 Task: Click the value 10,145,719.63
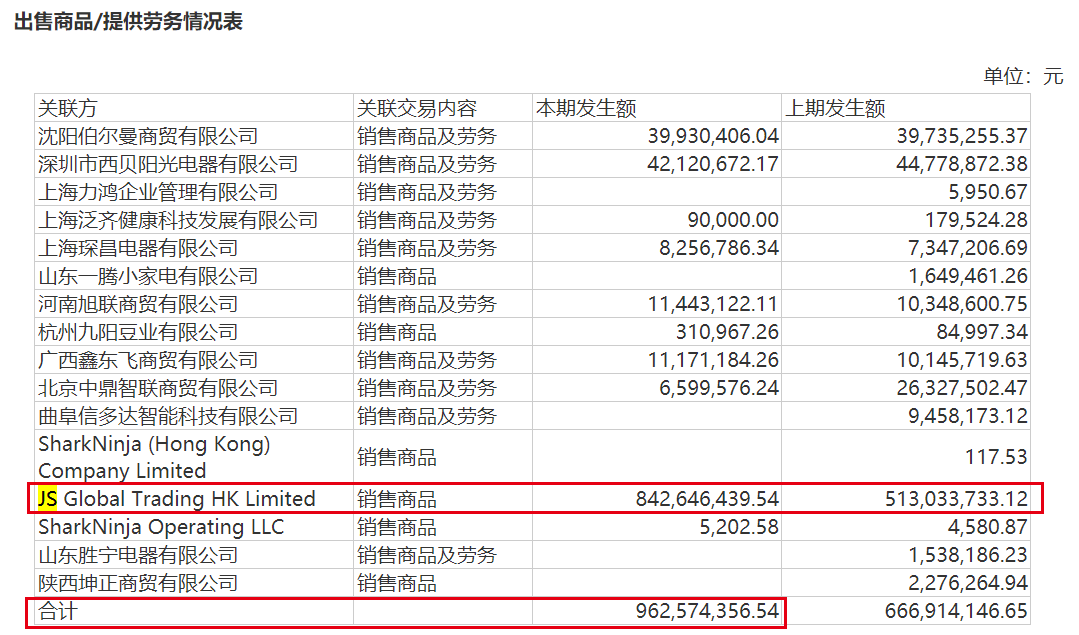(962, 360)
